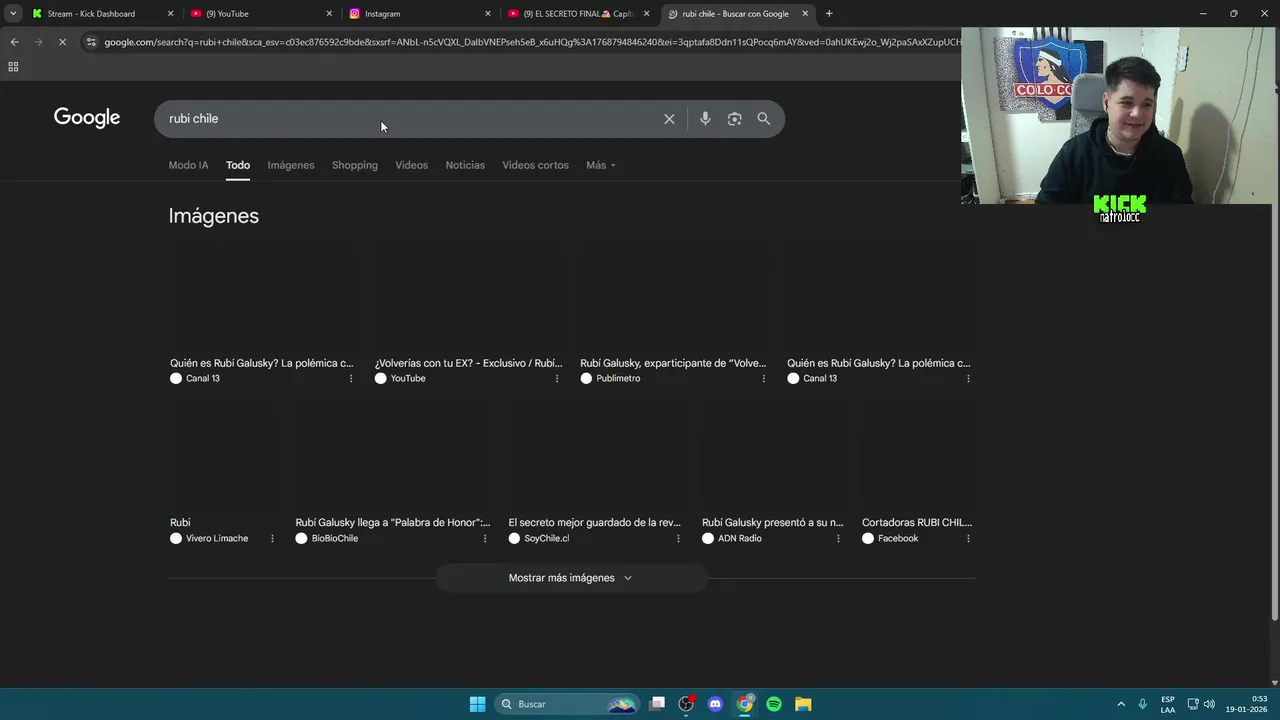Open more options for the Facebook result
Image resolution: width=1280 pixels, height=720 pixels.
(968, 539)
